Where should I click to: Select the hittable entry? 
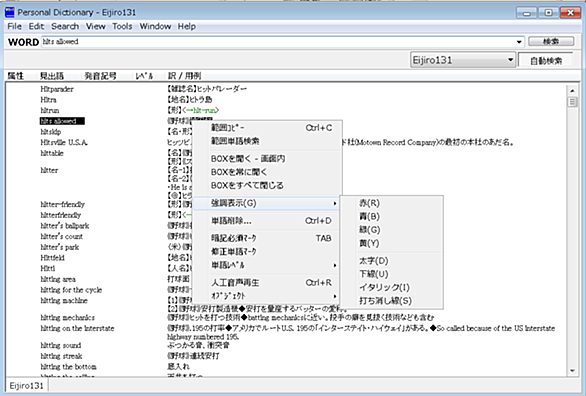(52, 153)
